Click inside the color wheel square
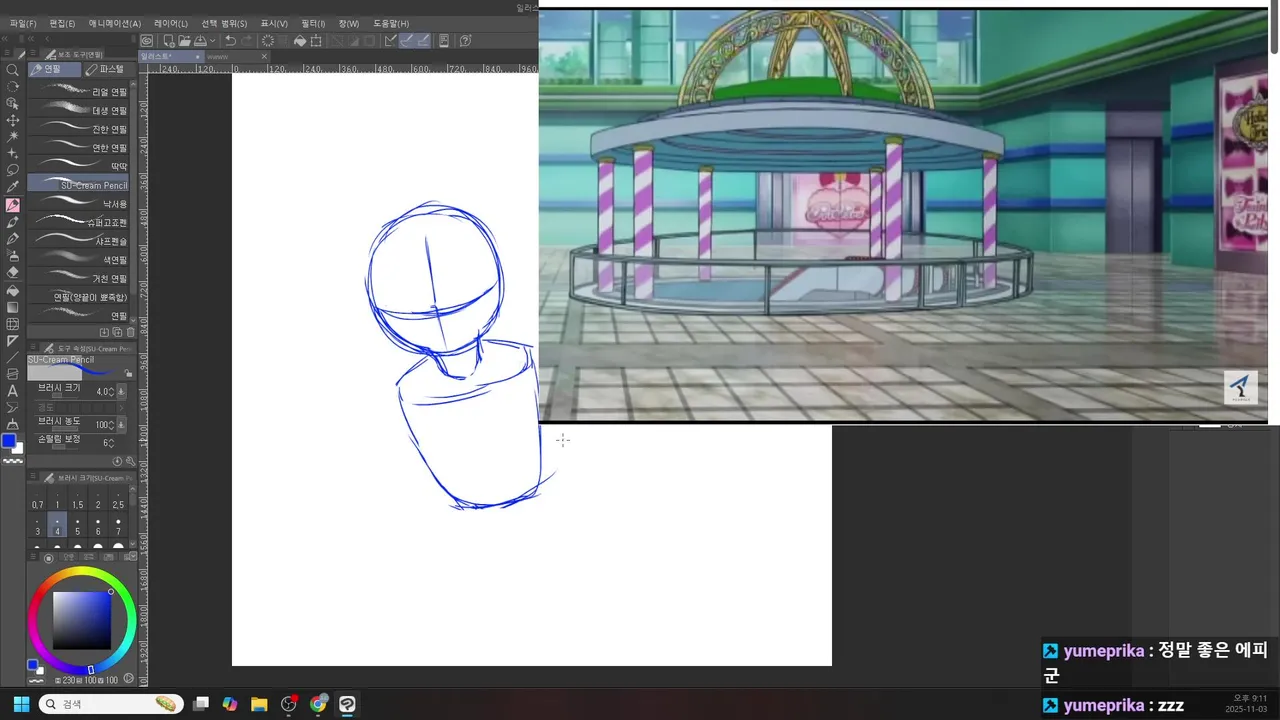 tap(81, 620)
